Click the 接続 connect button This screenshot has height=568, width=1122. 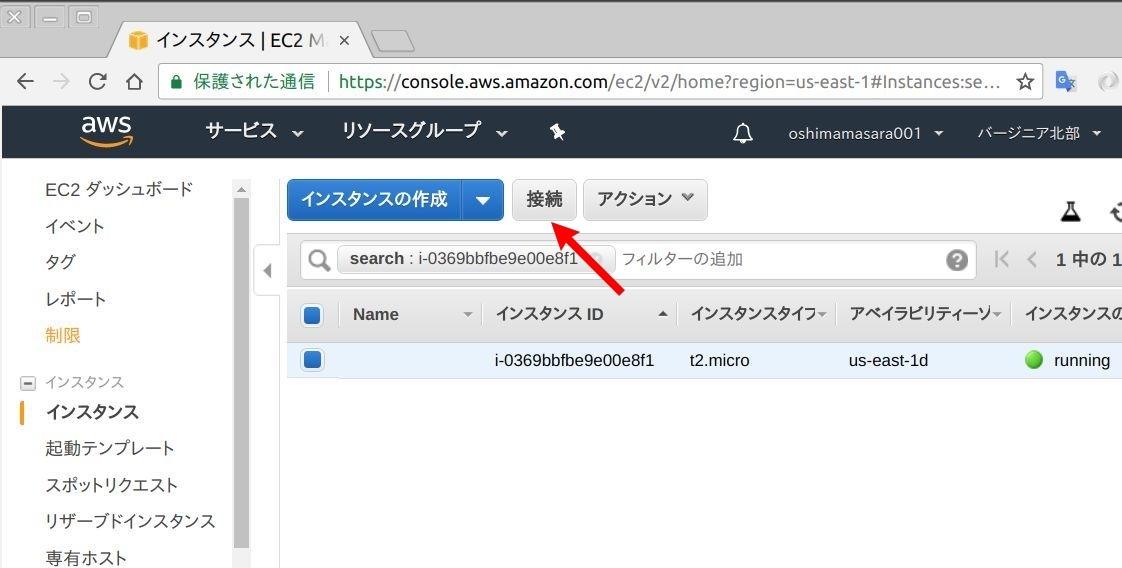(545, 200)
